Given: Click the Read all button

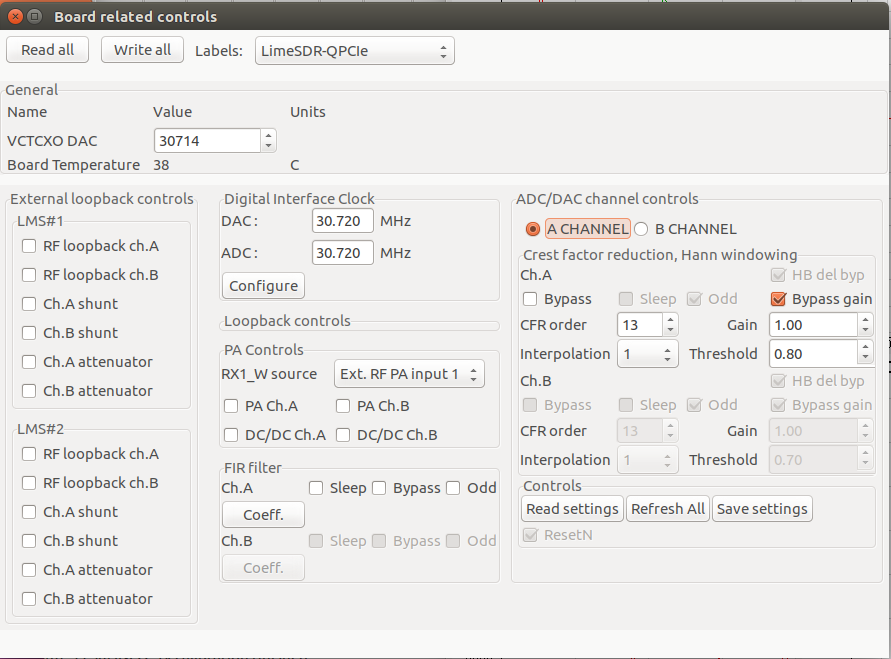Looking at the screenshot, I should pyautogui.click(x=47, y=49).
